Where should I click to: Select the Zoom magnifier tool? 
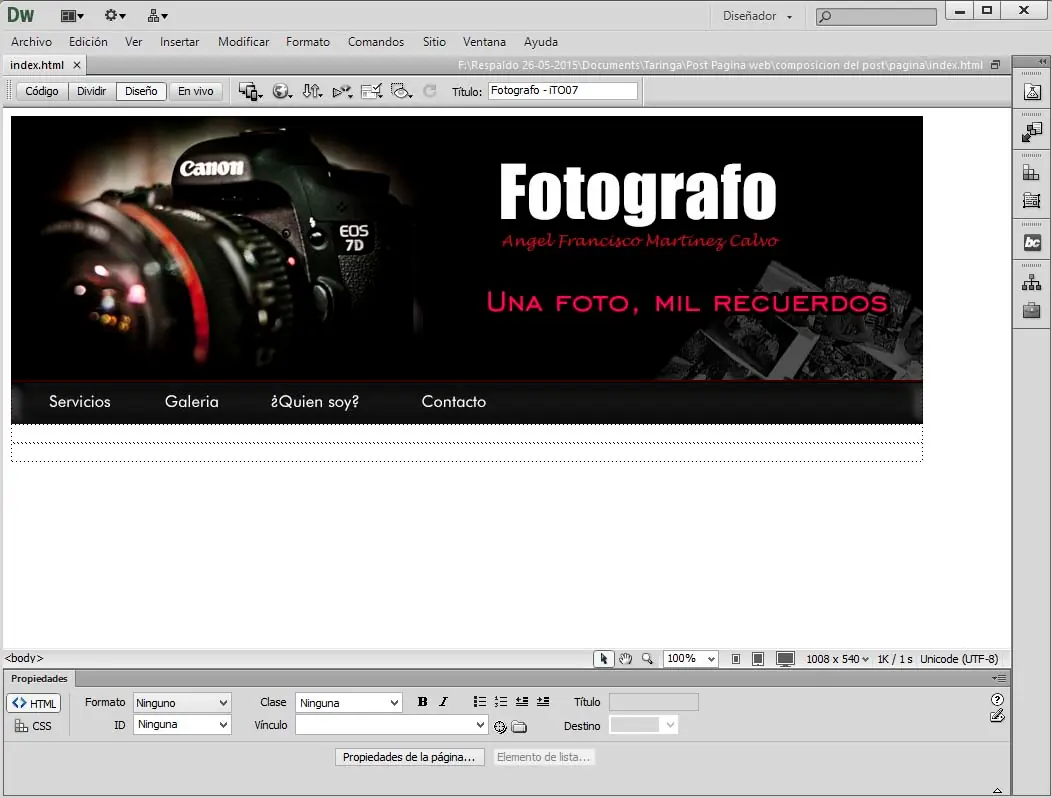[647, 659]
